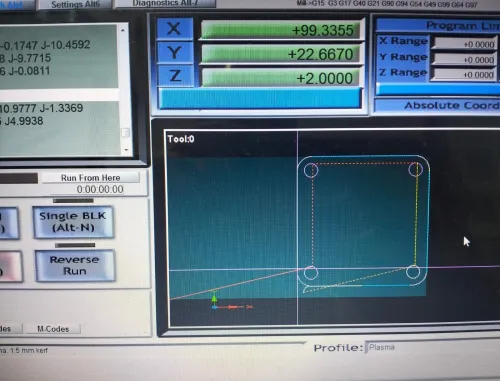The width and height of the screenshot is (500, 381).
Task: Switch to Diagnostics Alt-7 tab
Action: [165, 3]
